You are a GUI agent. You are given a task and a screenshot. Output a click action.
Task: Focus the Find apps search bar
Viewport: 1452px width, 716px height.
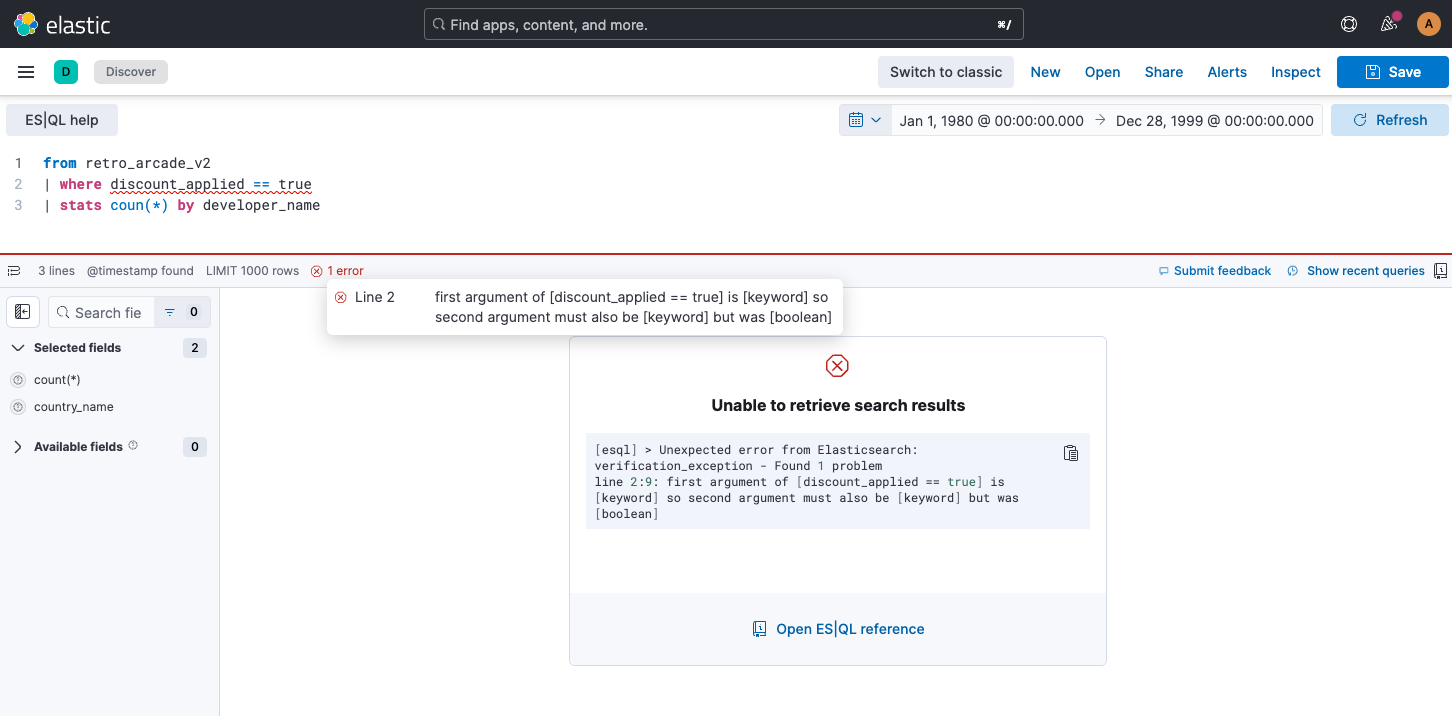tap(724, 24)
